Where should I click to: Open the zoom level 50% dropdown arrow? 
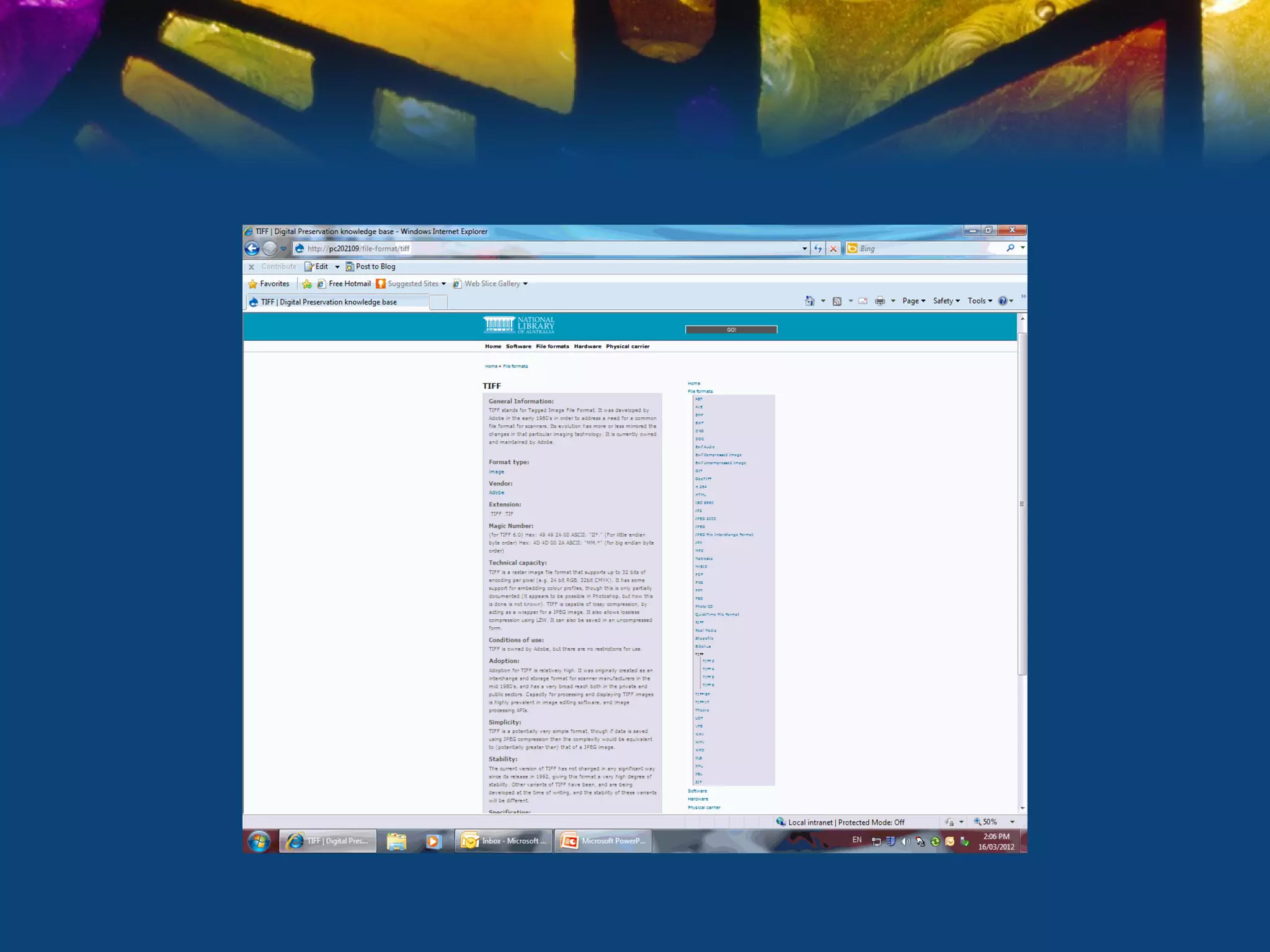pyautogui.click(x=1012, y=822)
